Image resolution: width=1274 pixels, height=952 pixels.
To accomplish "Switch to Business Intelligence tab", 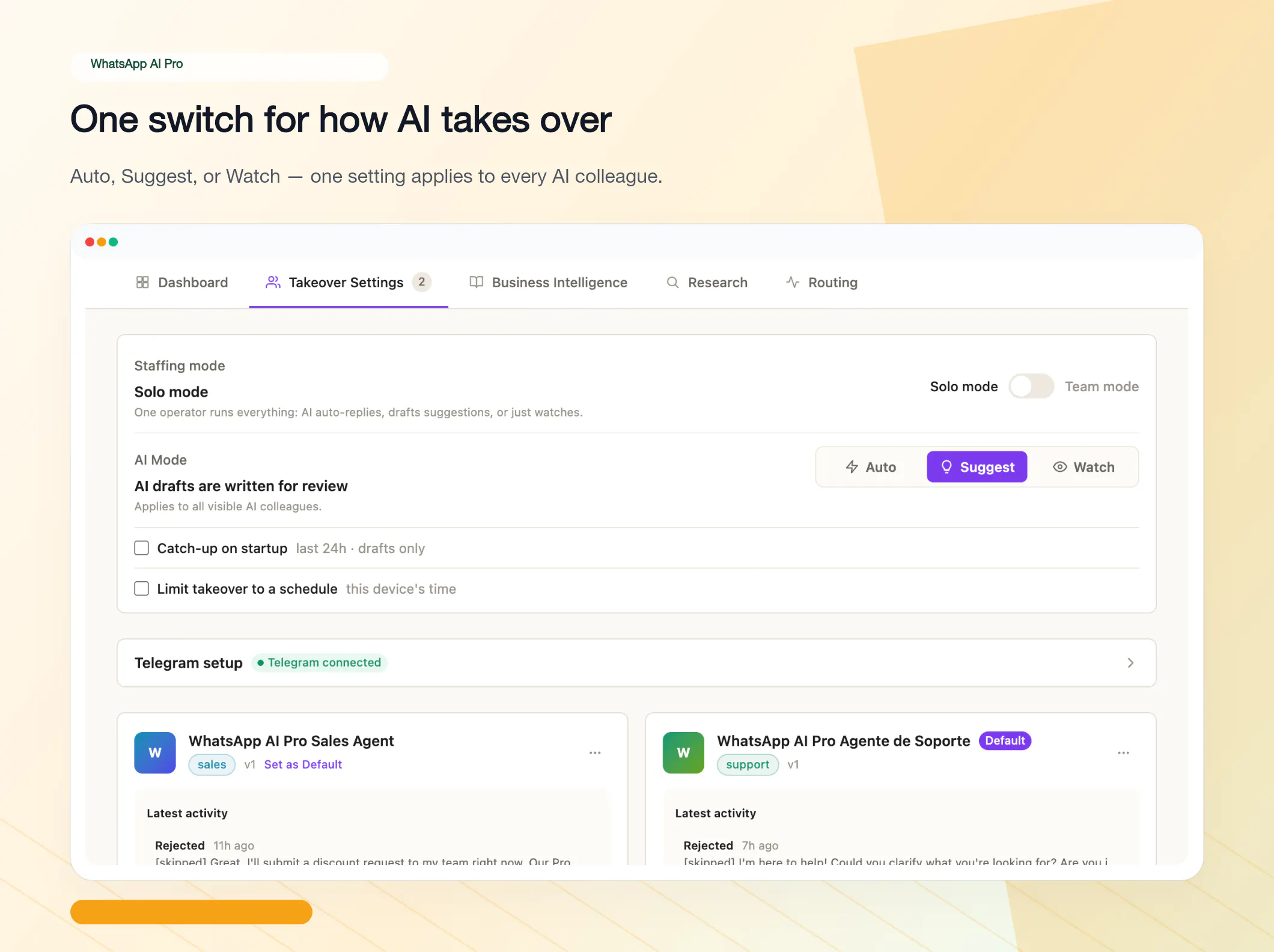I will (548, 282).
